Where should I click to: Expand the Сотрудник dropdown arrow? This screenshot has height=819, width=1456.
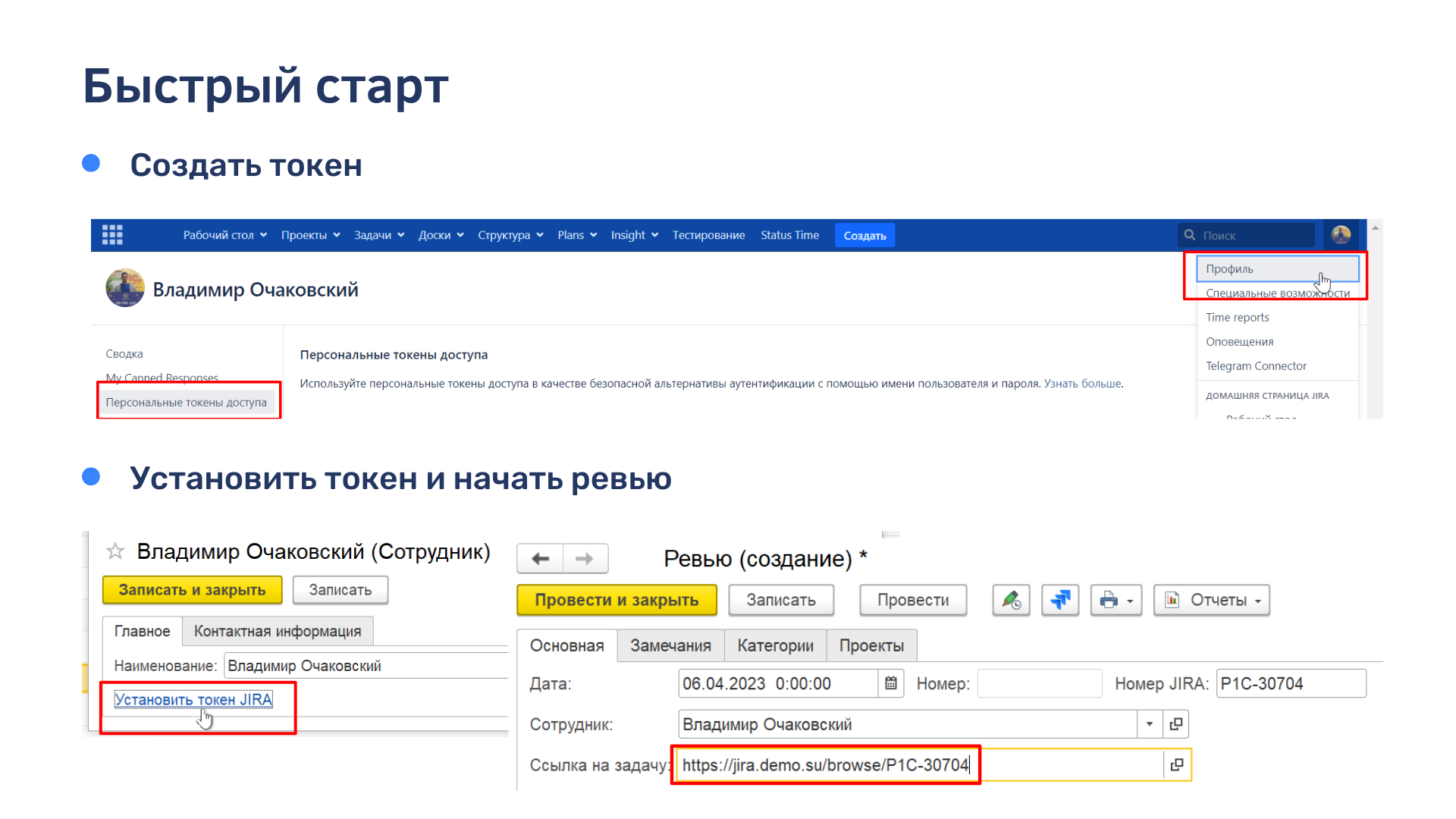tap(1149, 724)
